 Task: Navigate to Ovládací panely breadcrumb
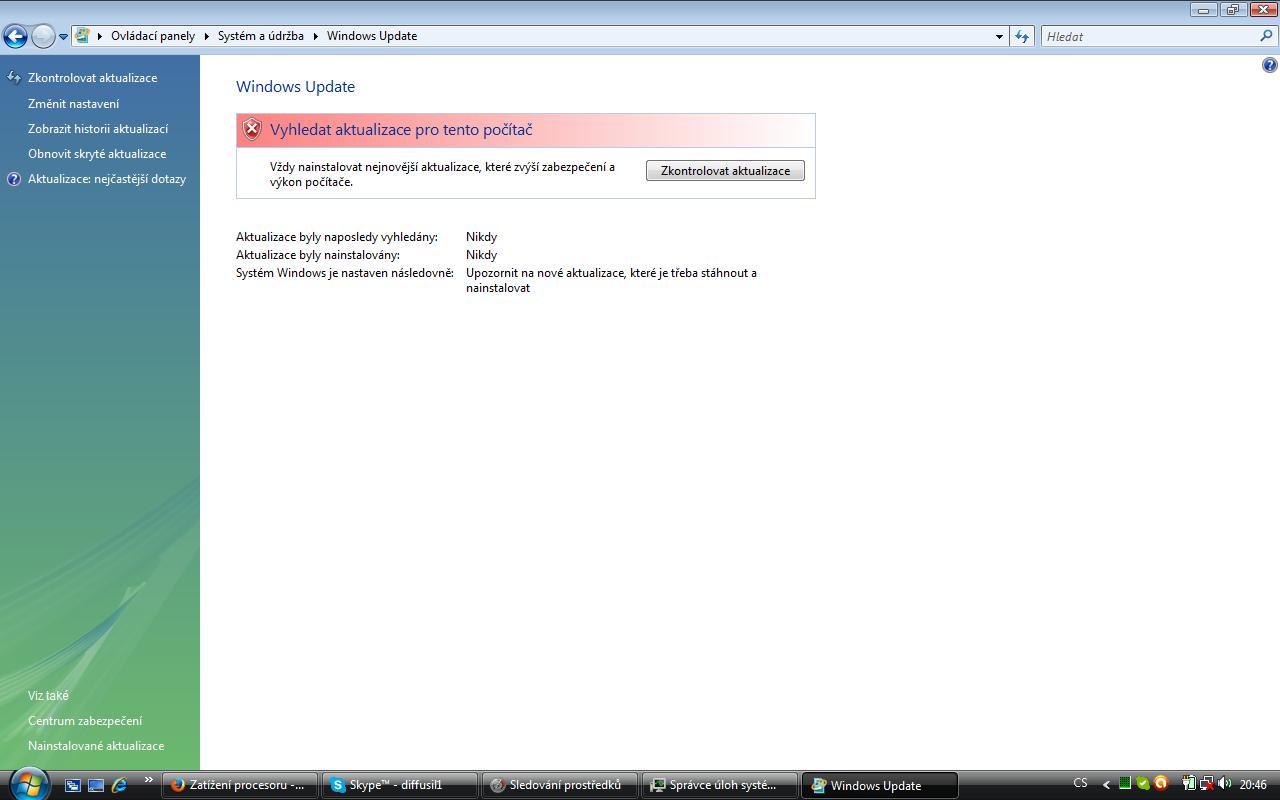[153, 36]
